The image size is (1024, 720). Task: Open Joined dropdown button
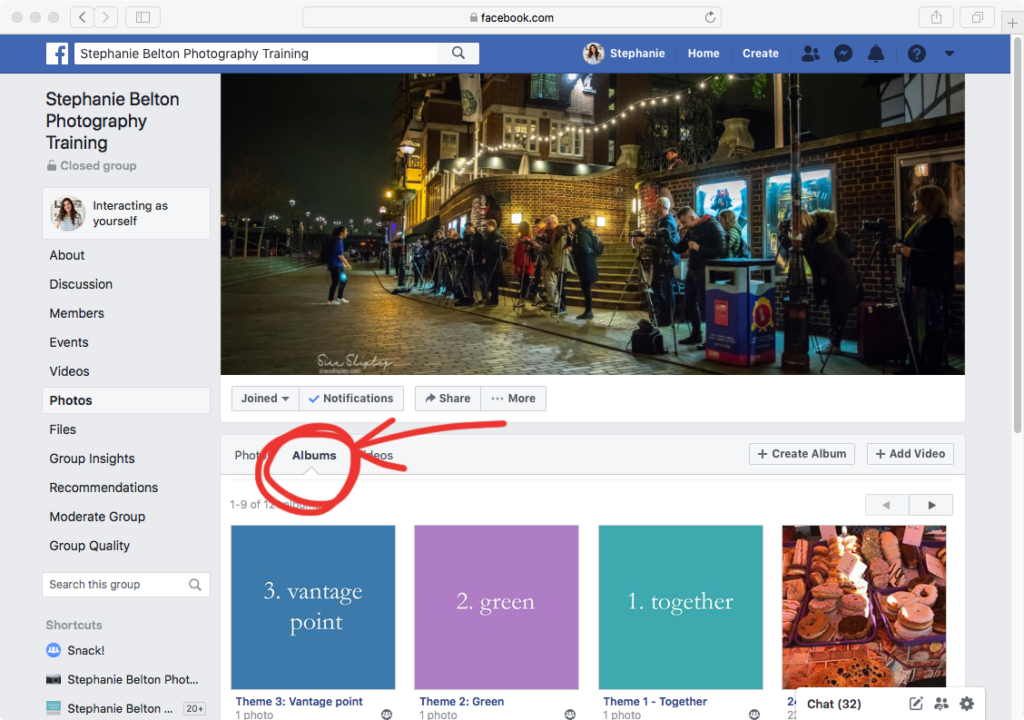(x=265, y=399)
